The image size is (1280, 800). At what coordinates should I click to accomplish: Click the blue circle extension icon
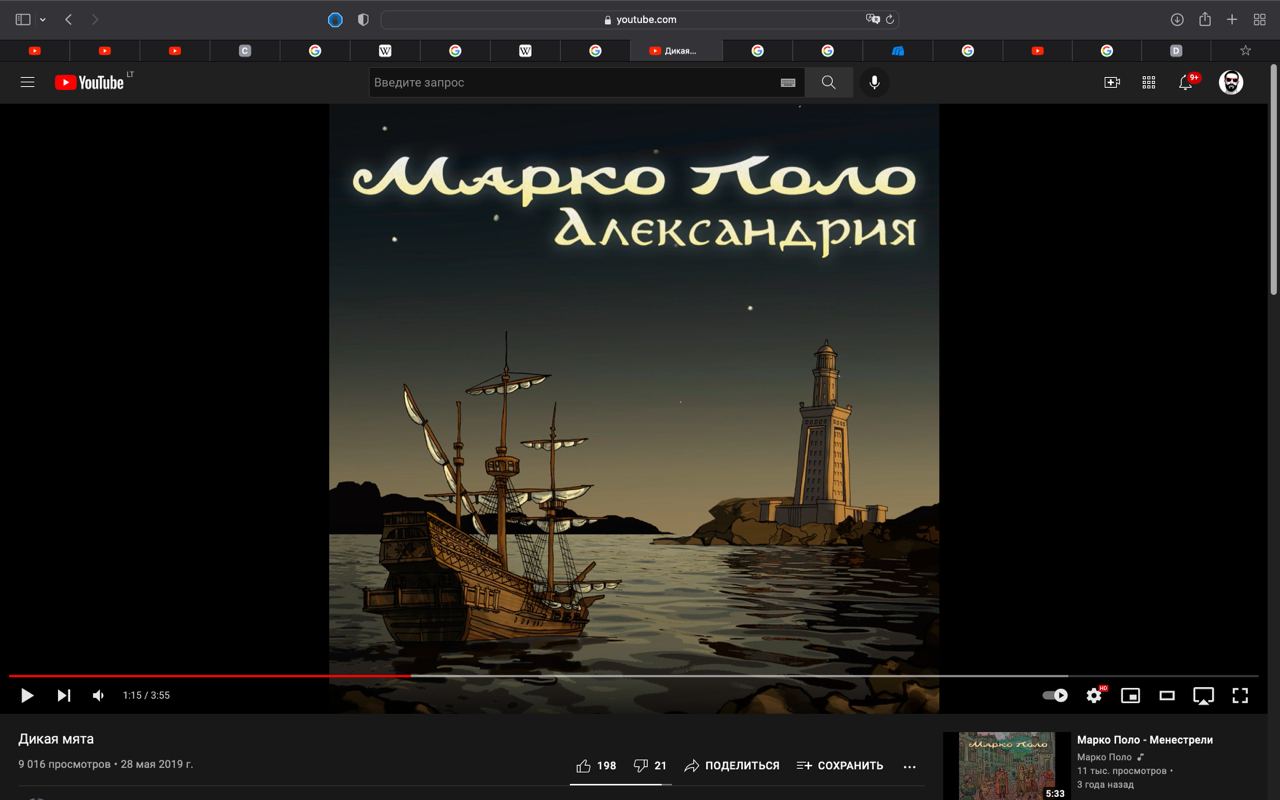(335, 19)
